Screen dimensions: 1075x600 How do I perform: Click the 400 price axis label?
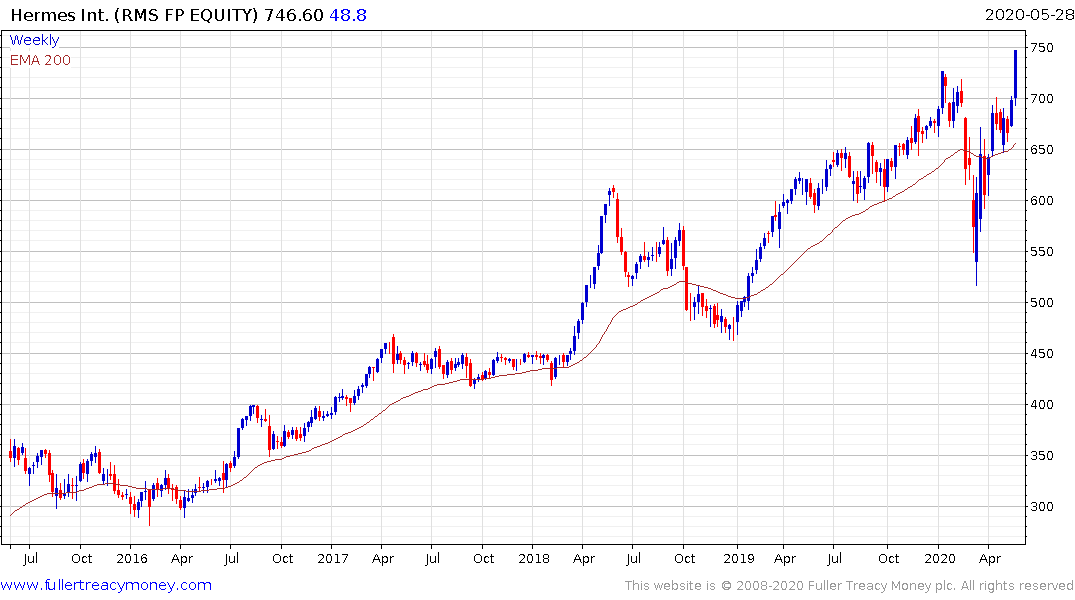pos(1041,405)
